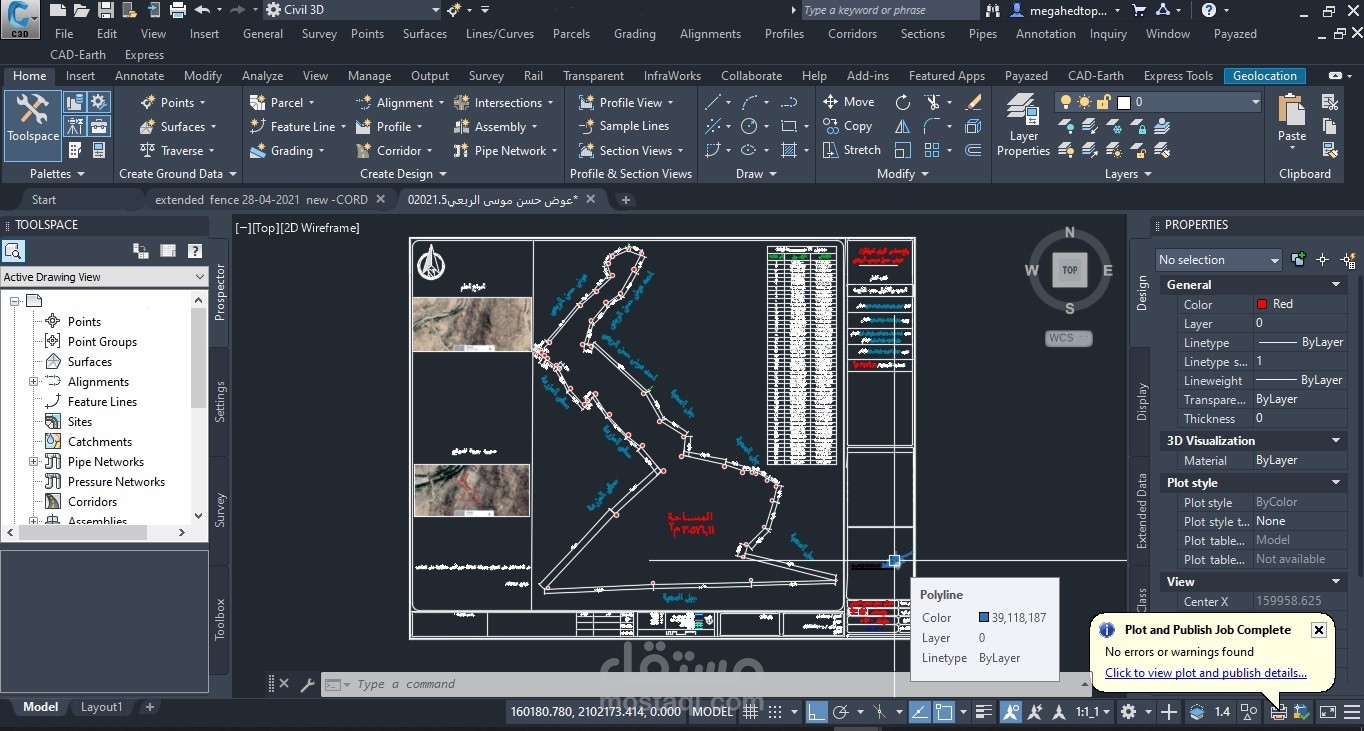Toggle drawing grid display in status bar
Screen dimensions: 1364x731
(x=751, y=712)
